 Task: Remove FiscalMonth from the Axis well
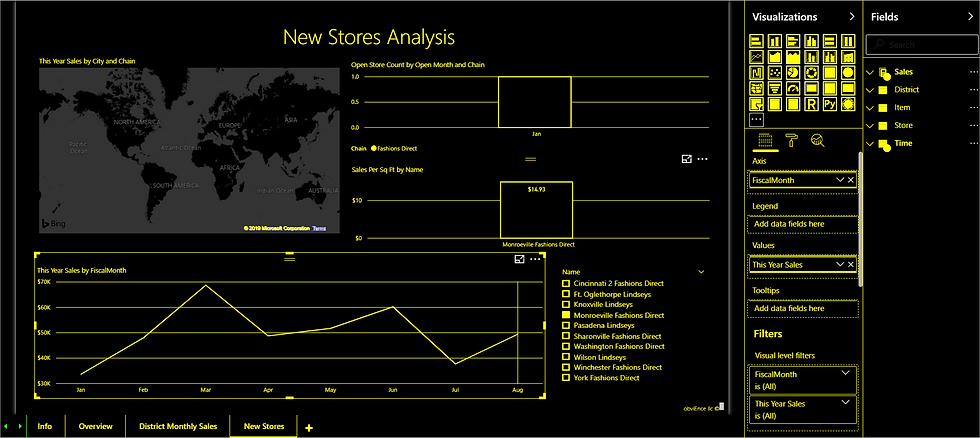(851, 180)
